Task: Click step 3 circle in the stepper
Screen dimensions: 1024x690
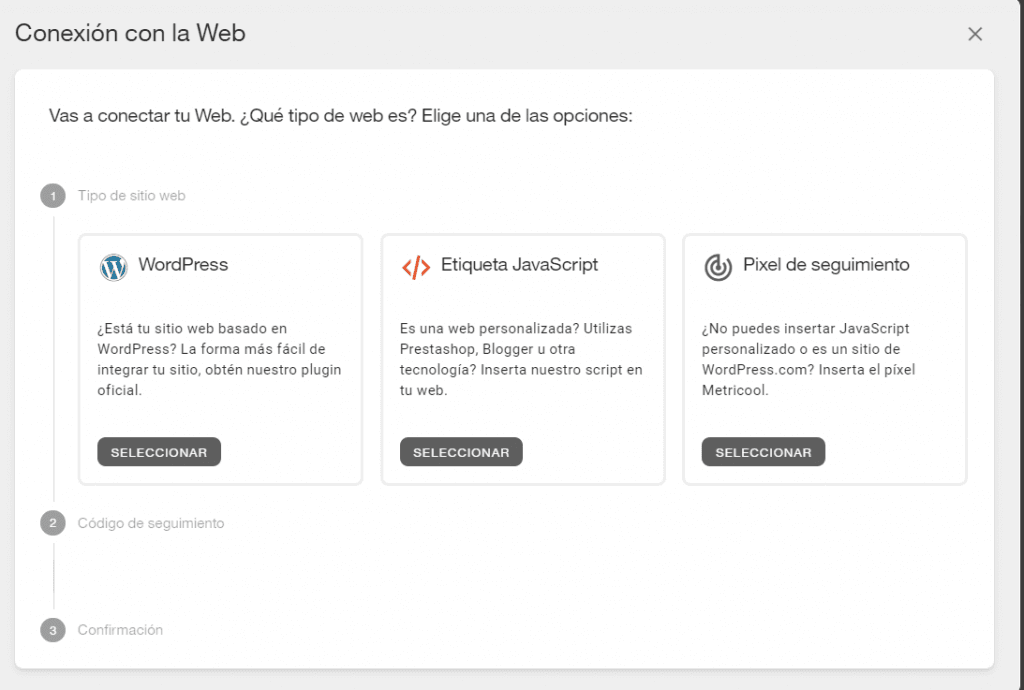Action: [x=53, y=630]
